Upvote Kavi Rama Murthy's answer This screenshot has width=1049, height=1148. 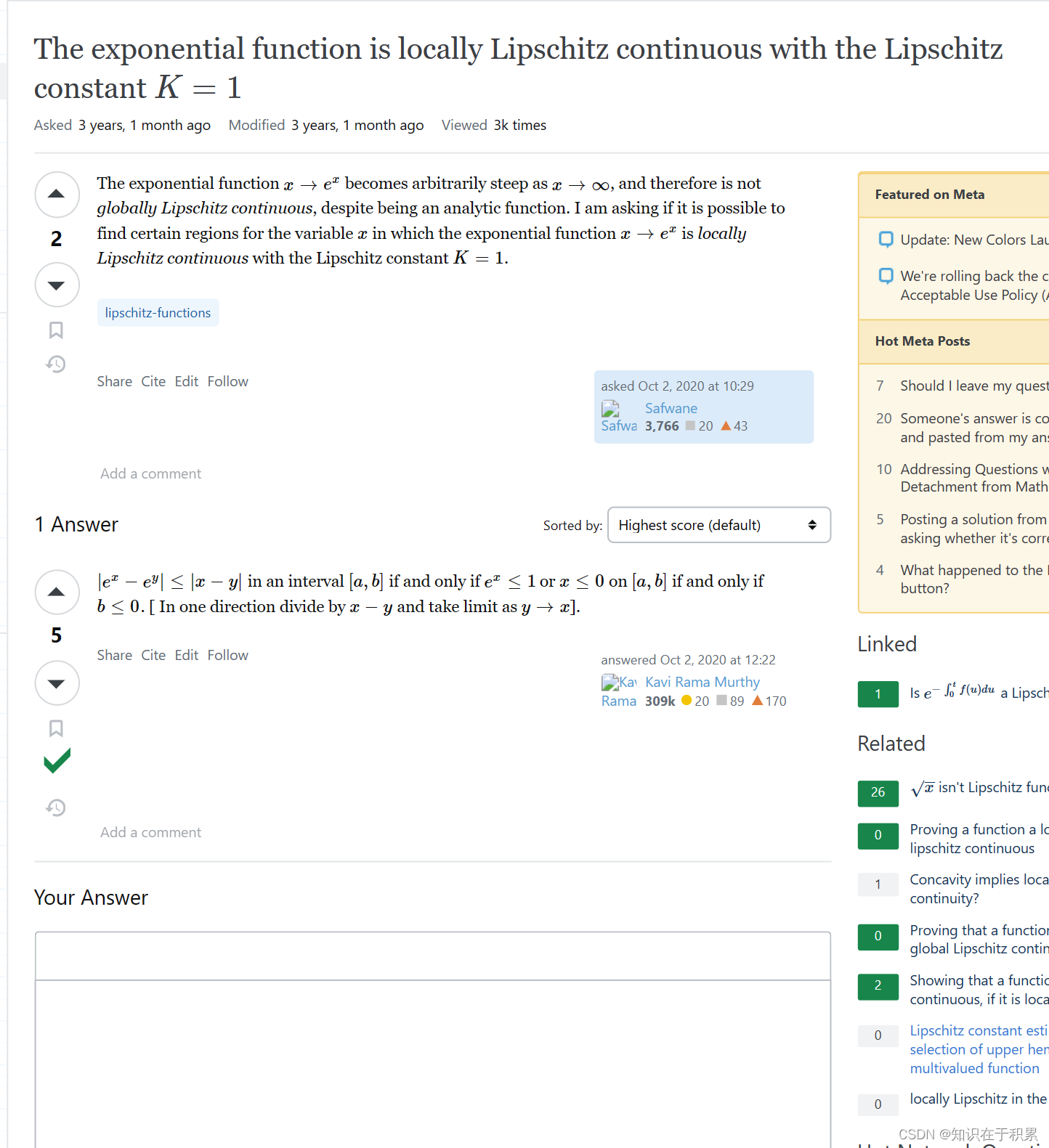[57, 593]
